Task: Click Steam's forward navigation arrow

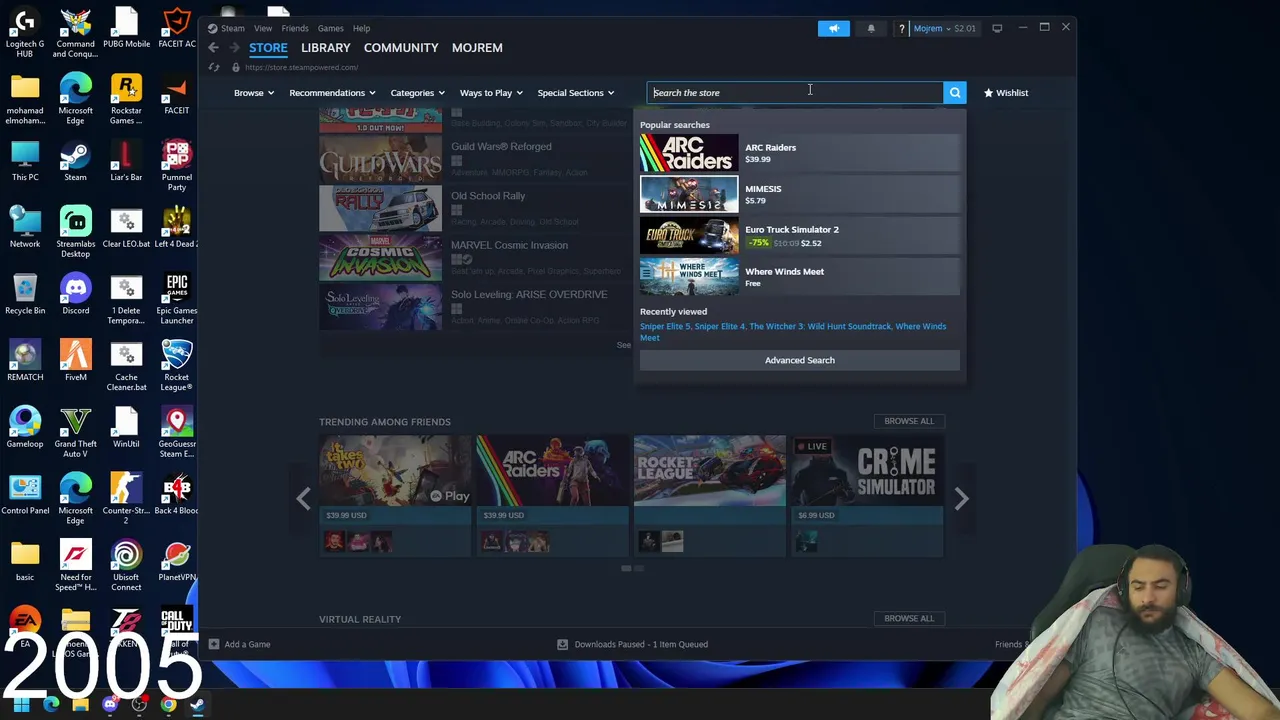Action: (x=234, y=48)
